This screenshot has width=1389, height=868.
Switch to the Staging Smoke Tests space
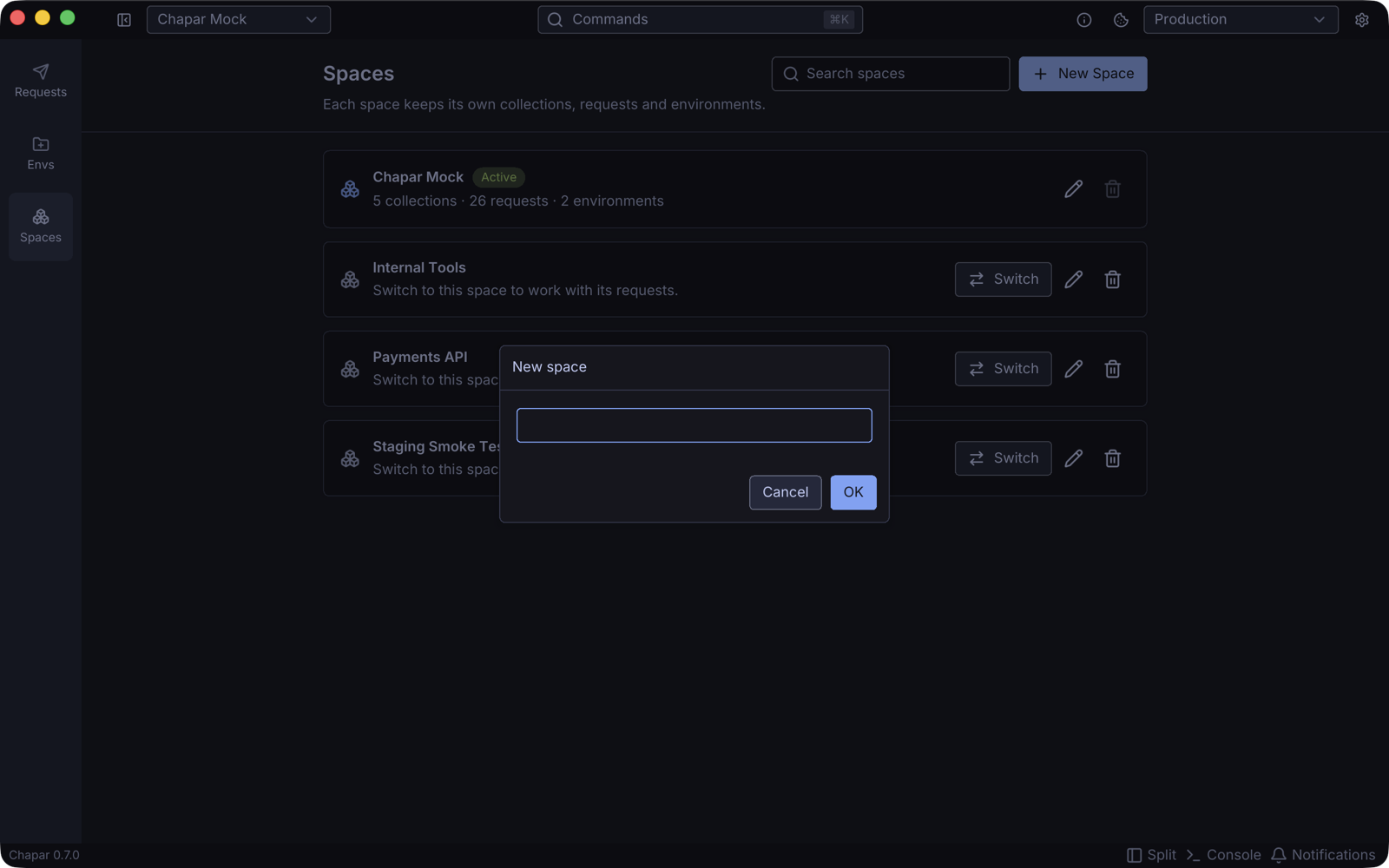1003,458
